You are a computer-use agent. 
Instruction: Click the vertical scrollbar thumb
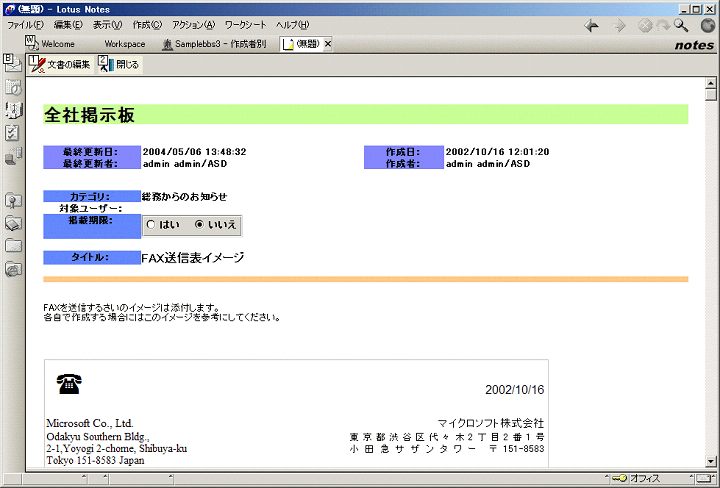coord(710,95)
